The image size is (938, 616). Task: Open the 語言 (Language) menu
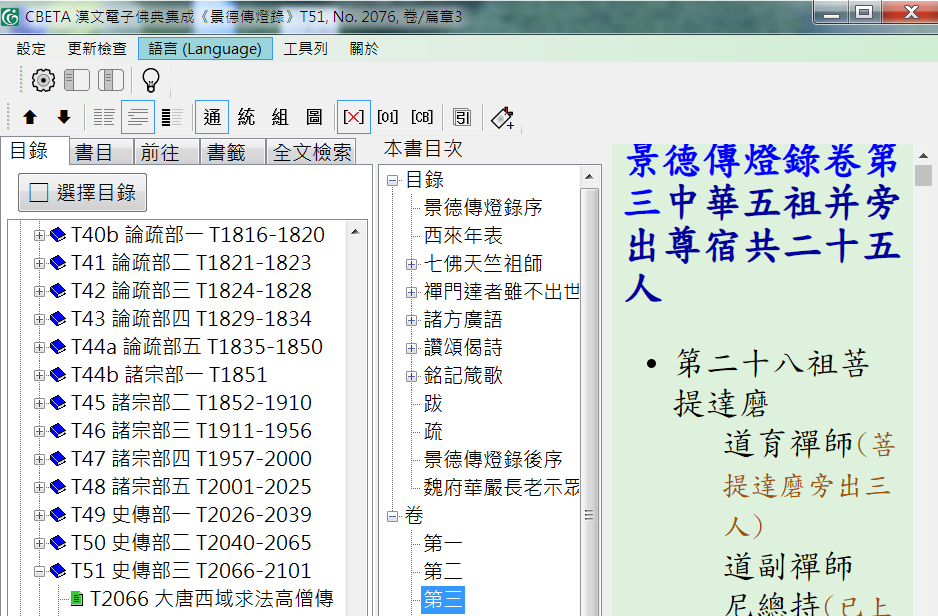205,49
